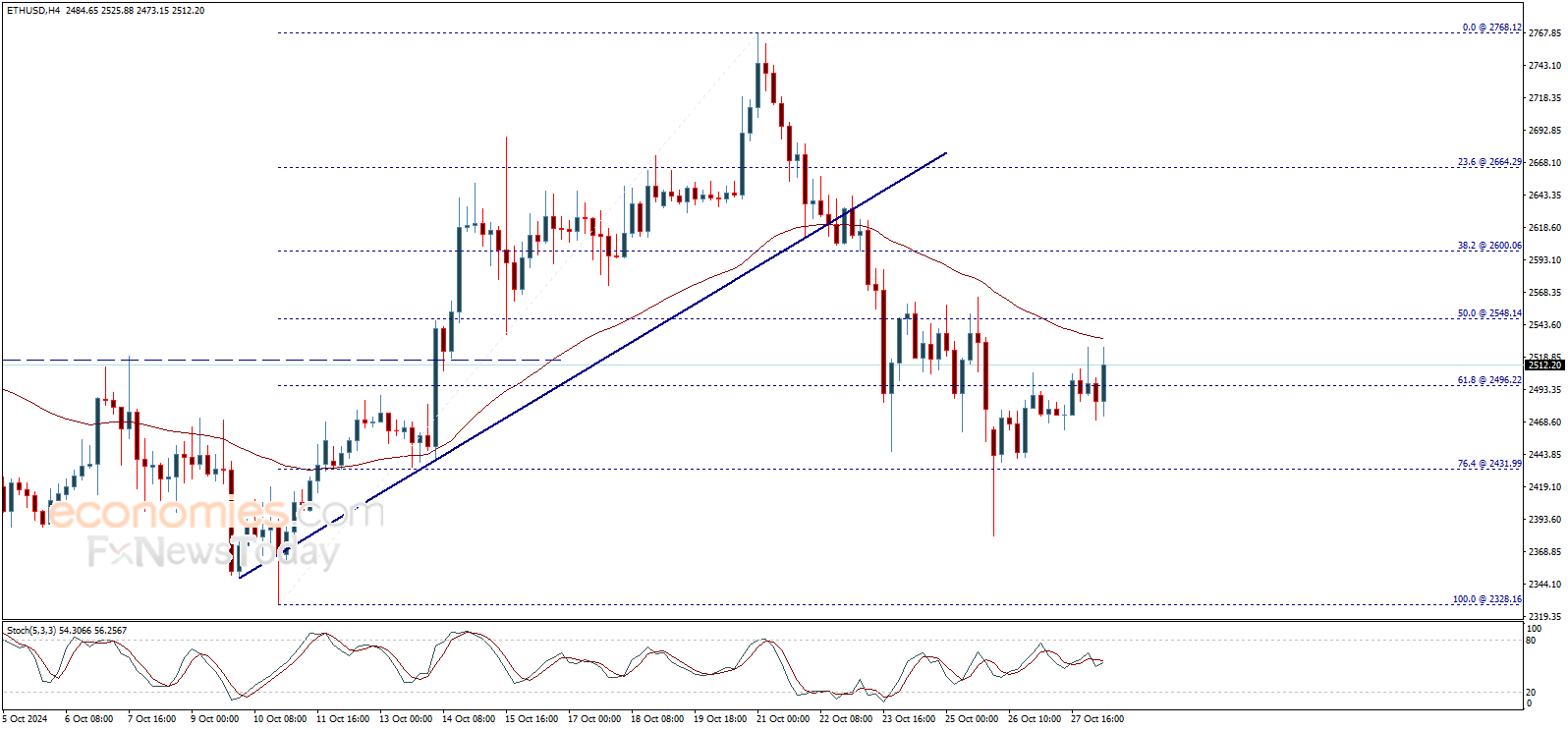Viewport: 1568px width, 730px height.
Task: Select the dark blue ascending trendline
Action: tap(592, 365)
